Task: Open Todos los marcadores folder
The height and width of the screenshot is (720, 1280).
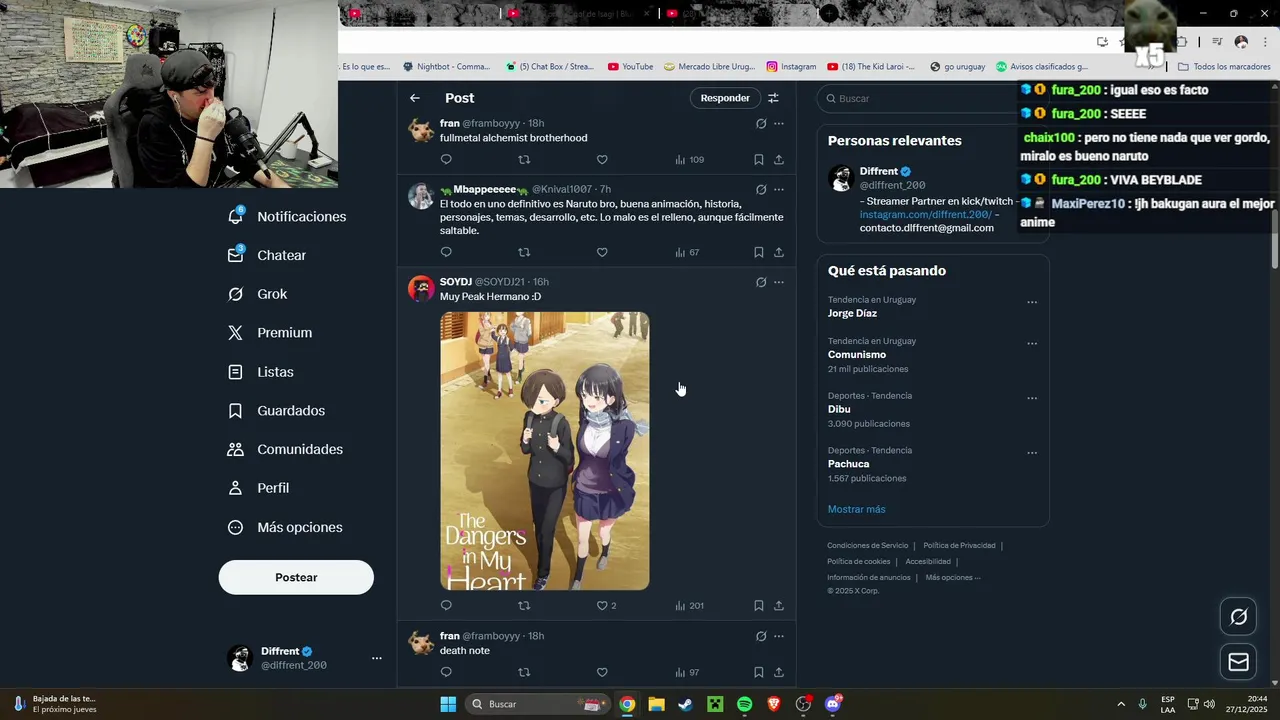Action: click(x=1224, y=67)
